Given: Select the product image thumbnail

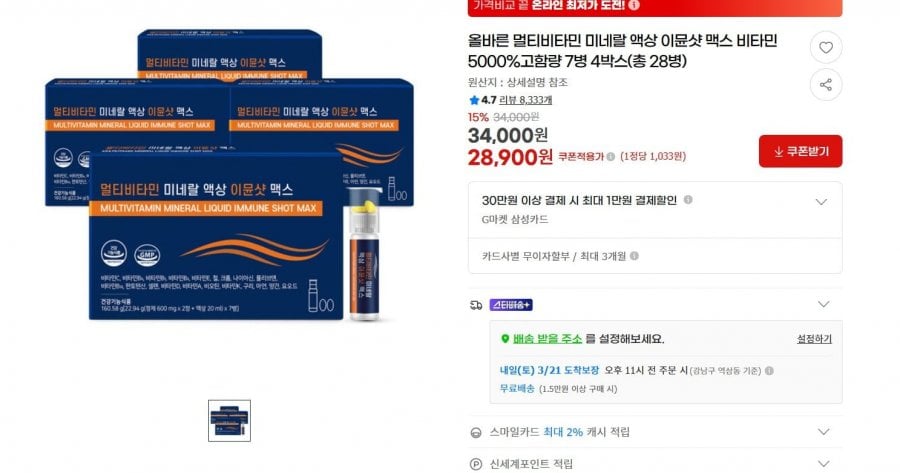Looking at the screenshot, I should click(229, 421).
